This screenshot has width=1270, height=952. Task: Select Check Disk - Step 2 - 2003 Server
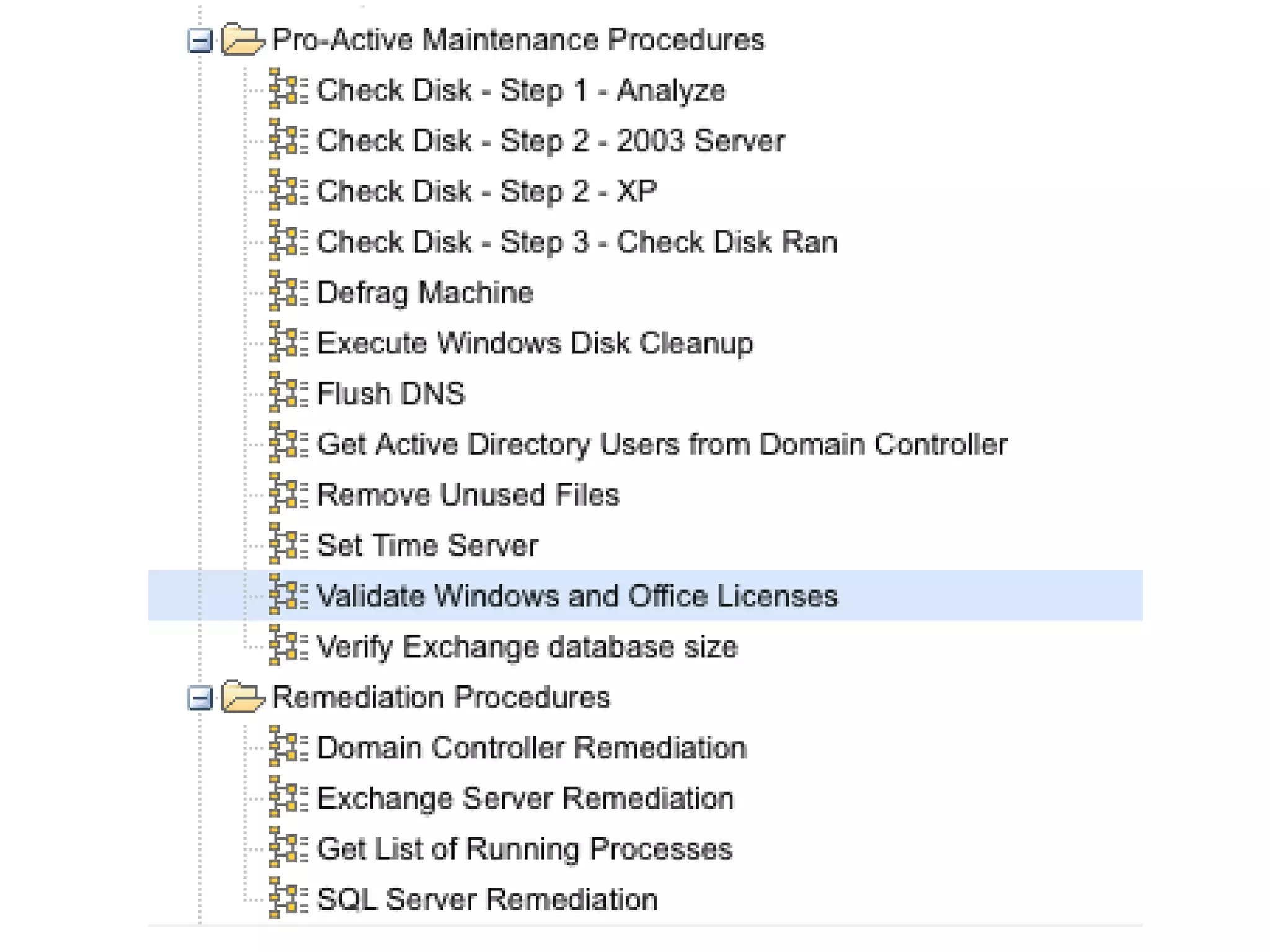pyautogui.click(x=551, y=141)
